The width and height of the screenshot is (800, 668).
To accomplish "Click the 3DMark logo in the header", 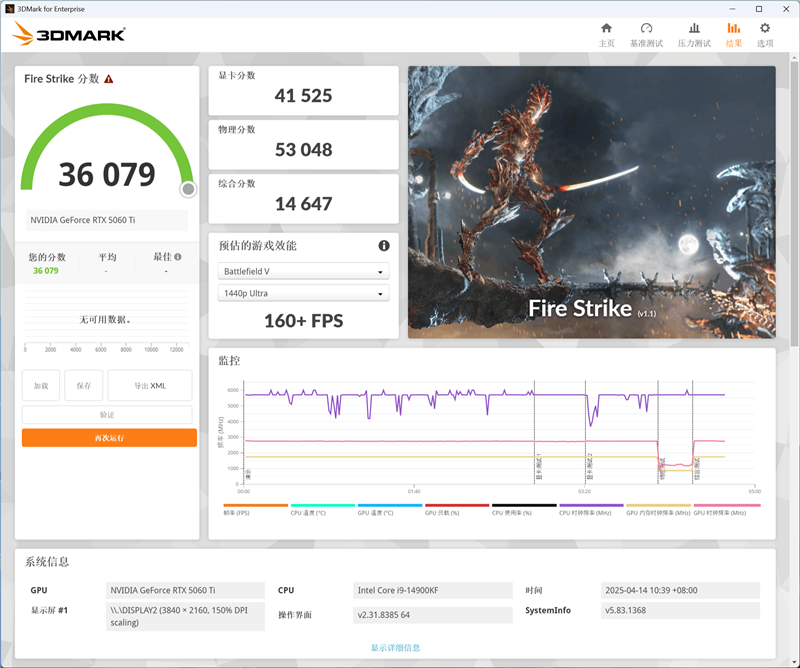I will coord(69,35).
